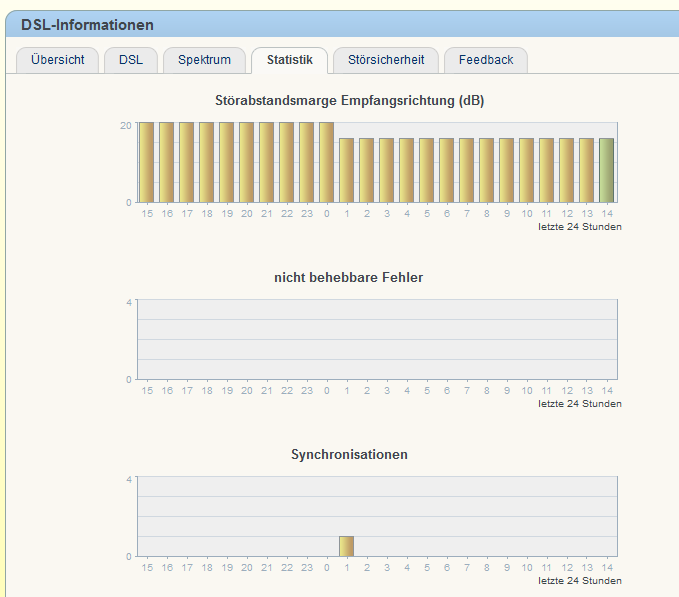Select the Statistik tab

[x=289, y=60]
